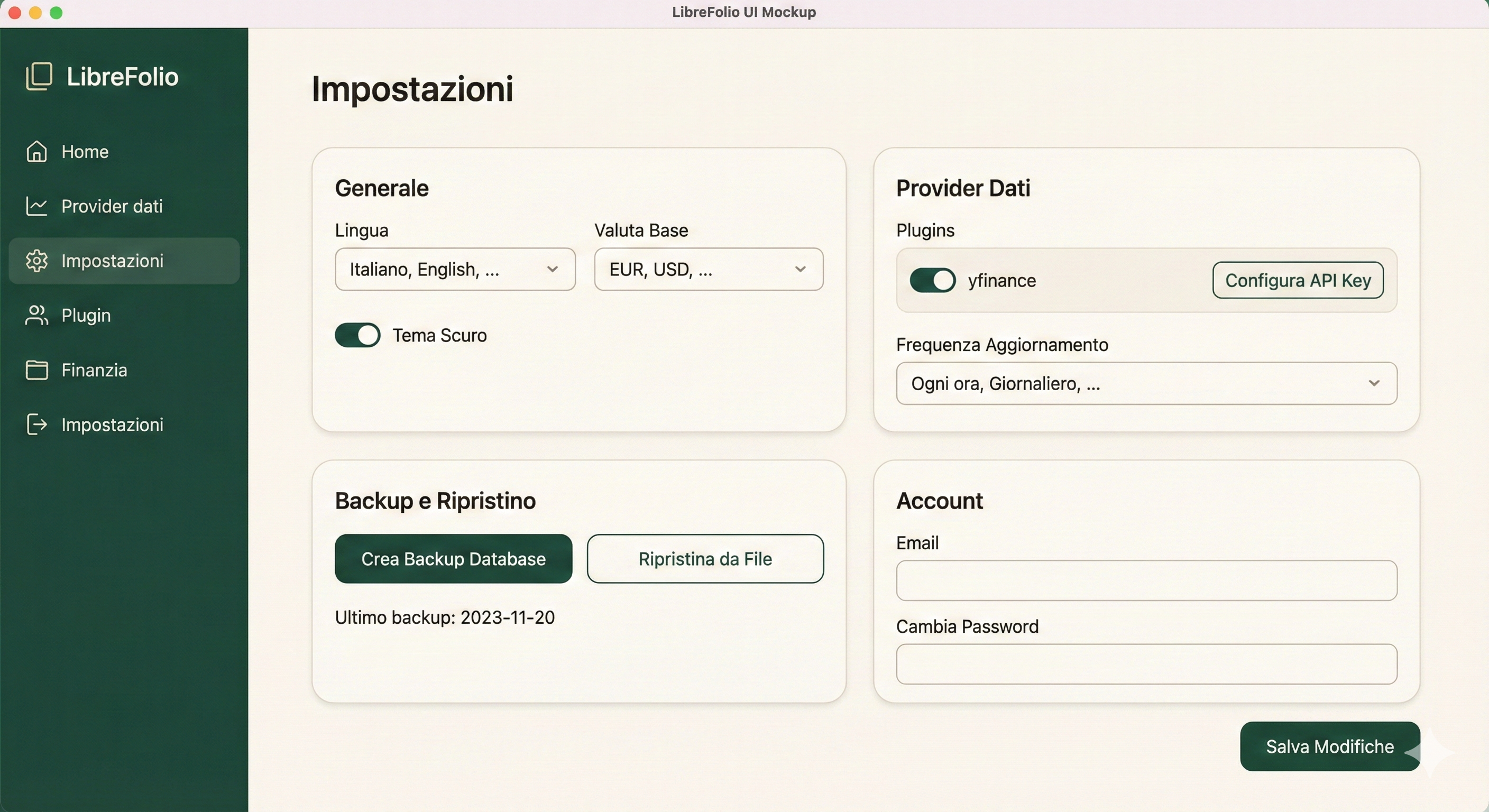The image size is (1489, 812).
Task: Click the green macOS maximize button
Action: 56,13
